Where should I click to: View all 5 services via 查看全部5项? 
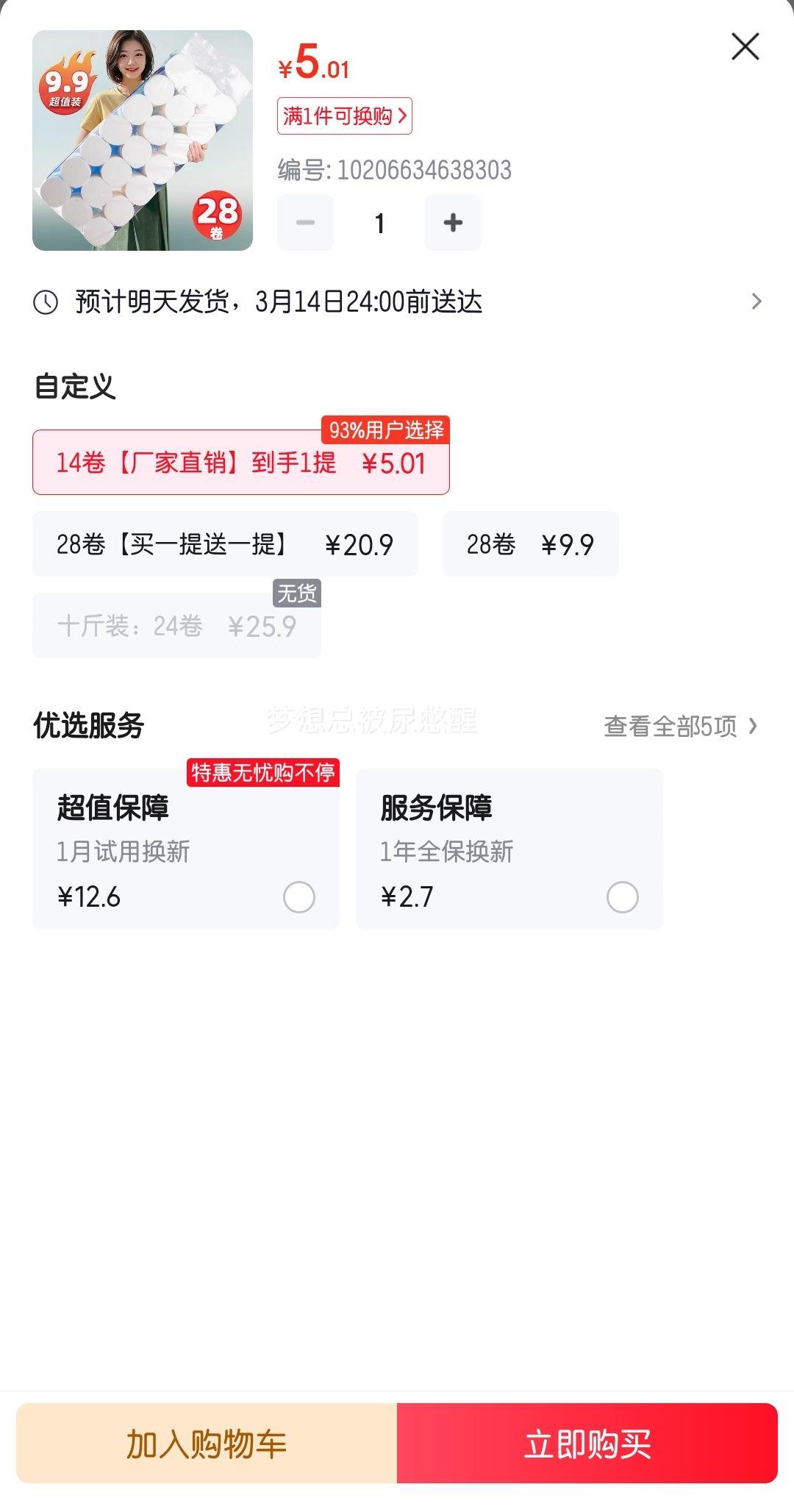(680, 727)
